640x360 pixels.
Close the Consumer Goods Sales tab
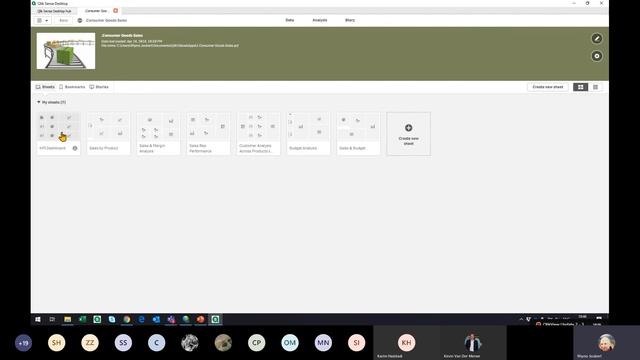116,11
